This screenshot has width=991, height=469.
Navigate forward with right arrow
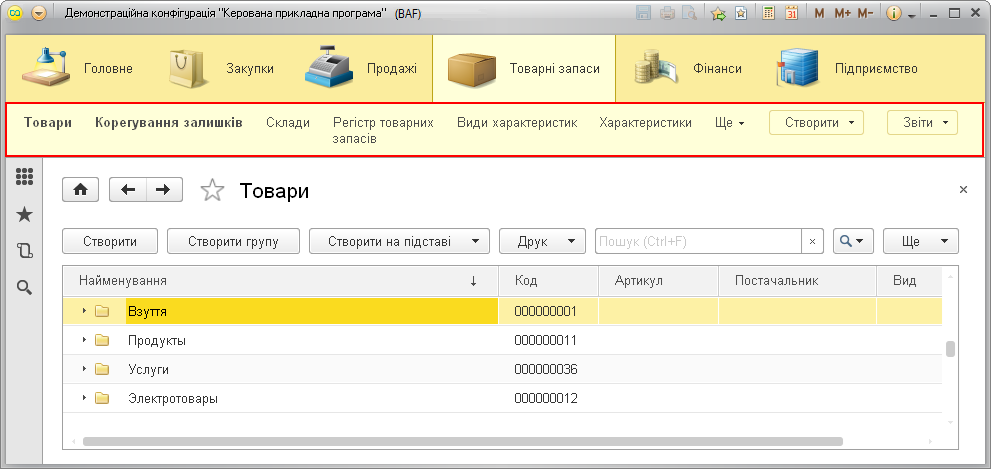click(x=164, y=190)
